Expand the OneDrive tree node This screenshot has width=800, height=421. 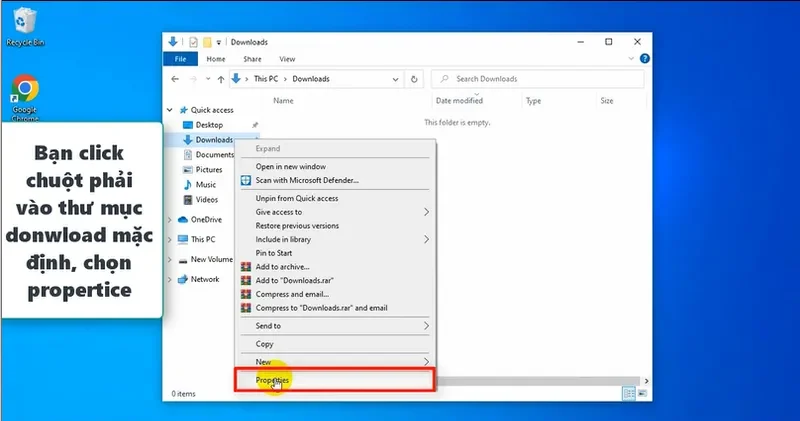169,219
